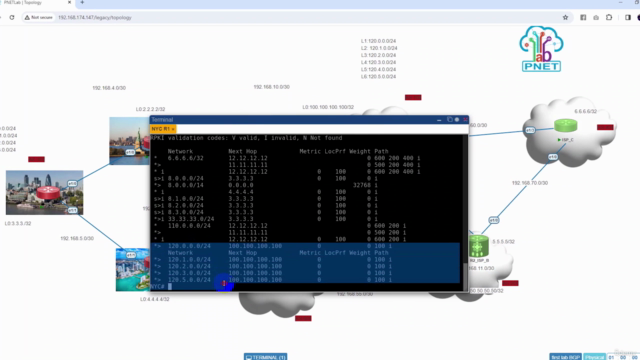Focus the address bar URL 192.168.174.147

[x=95, y=18]
